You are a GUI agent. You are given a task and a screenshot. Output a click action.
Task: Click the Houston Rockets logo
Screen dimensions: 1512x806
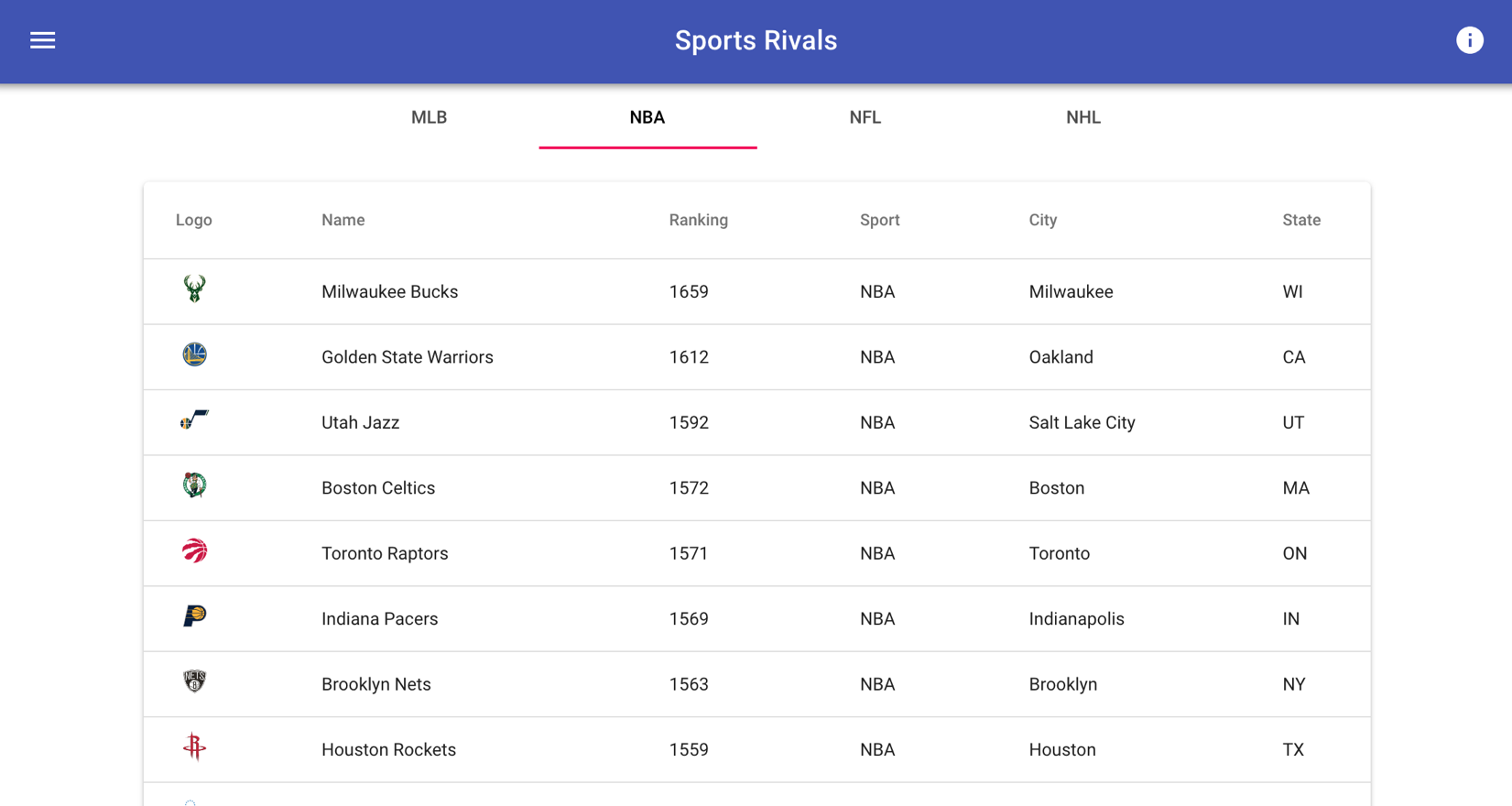coord(194,746)
